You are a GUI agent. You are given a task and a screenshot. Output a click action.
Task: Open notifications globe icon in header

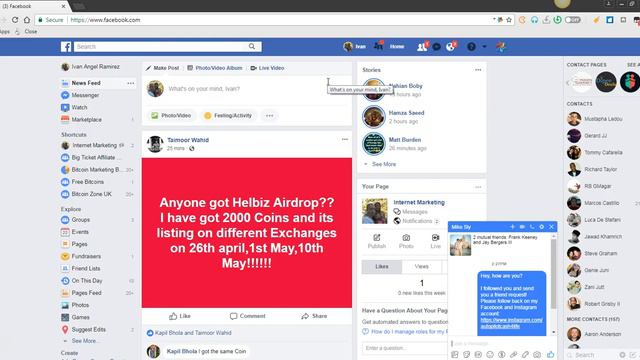tap(450, 47)
